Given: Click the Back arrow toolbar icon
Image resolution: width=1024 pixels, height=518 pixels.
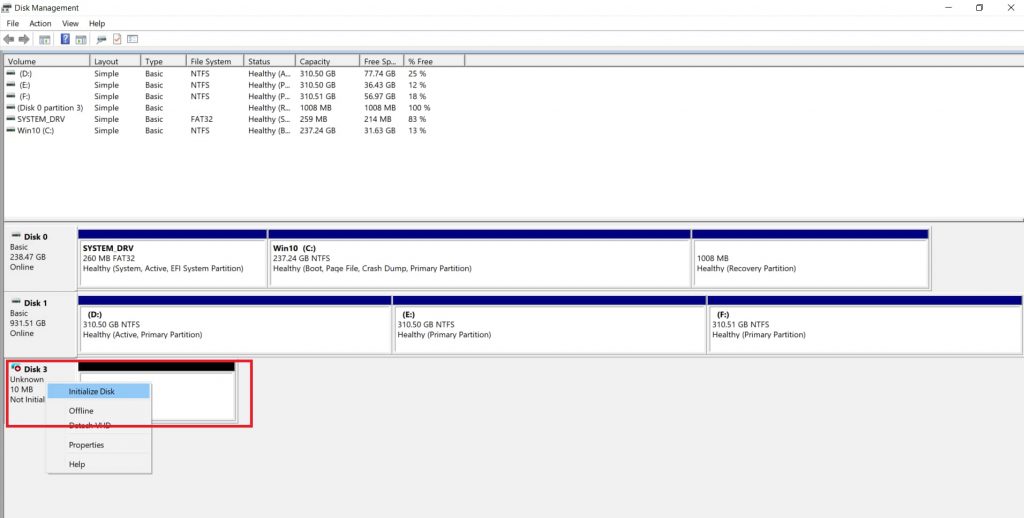Looking at the screenshot, I should click(8, 40).
